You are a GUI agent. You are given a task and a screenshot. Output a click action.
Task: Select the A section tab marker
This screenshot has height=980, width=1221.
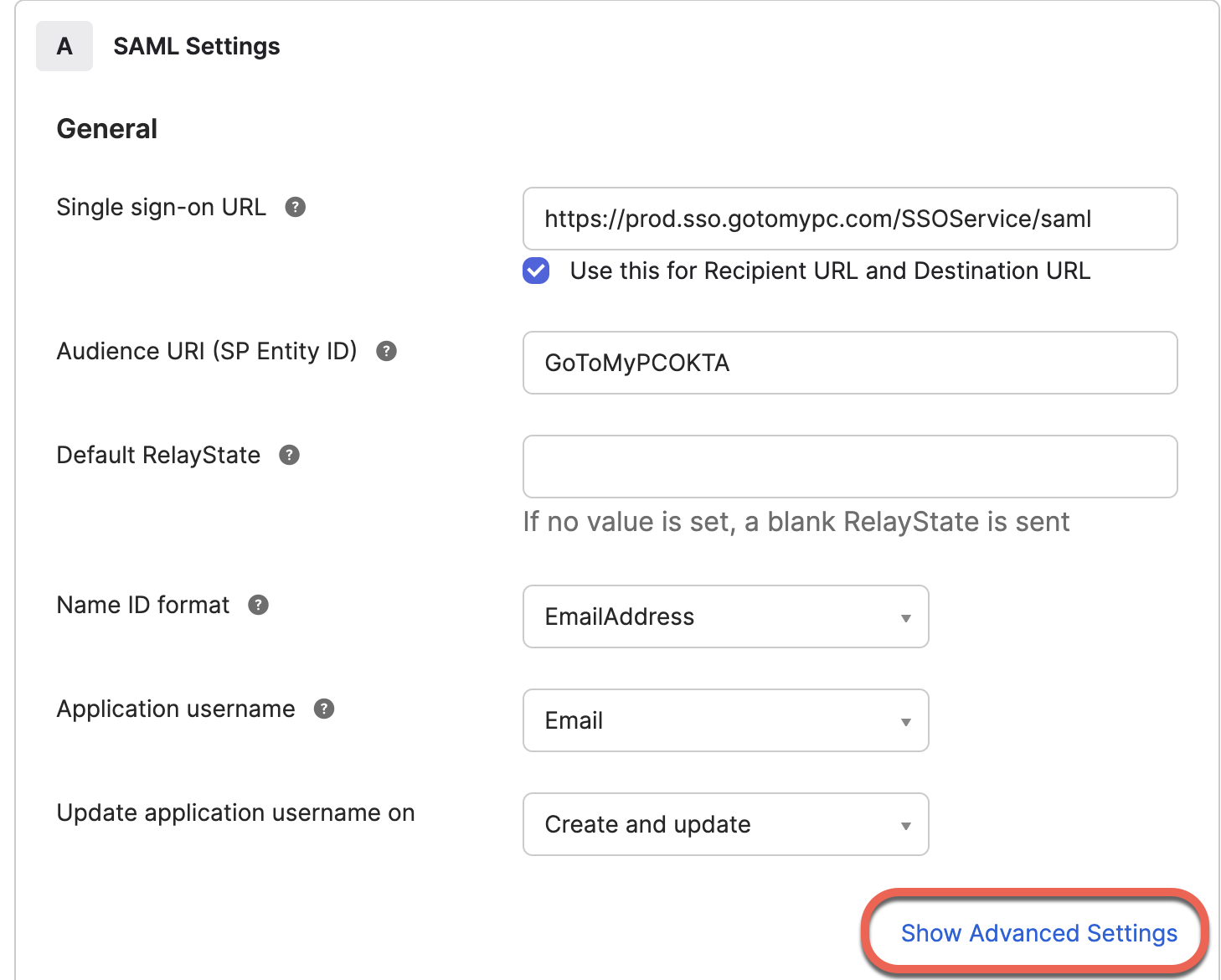[64, 46]
